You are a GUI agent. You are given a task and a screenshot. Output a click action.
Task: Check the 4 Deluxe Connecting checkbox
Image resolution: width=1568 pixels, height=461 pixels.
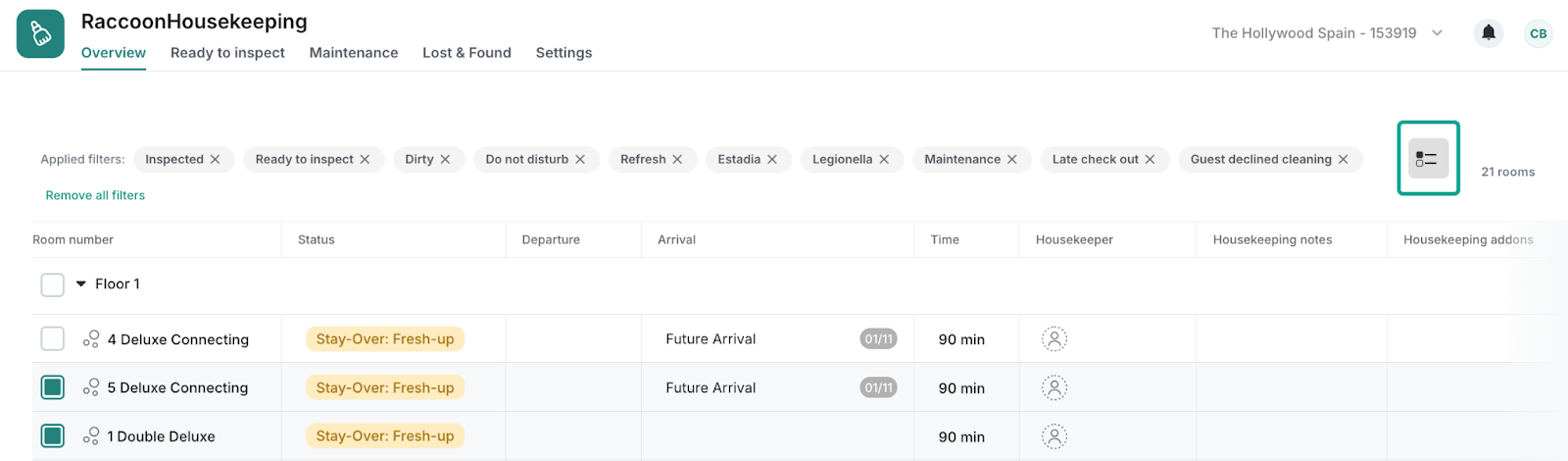(x=53, y=338)
